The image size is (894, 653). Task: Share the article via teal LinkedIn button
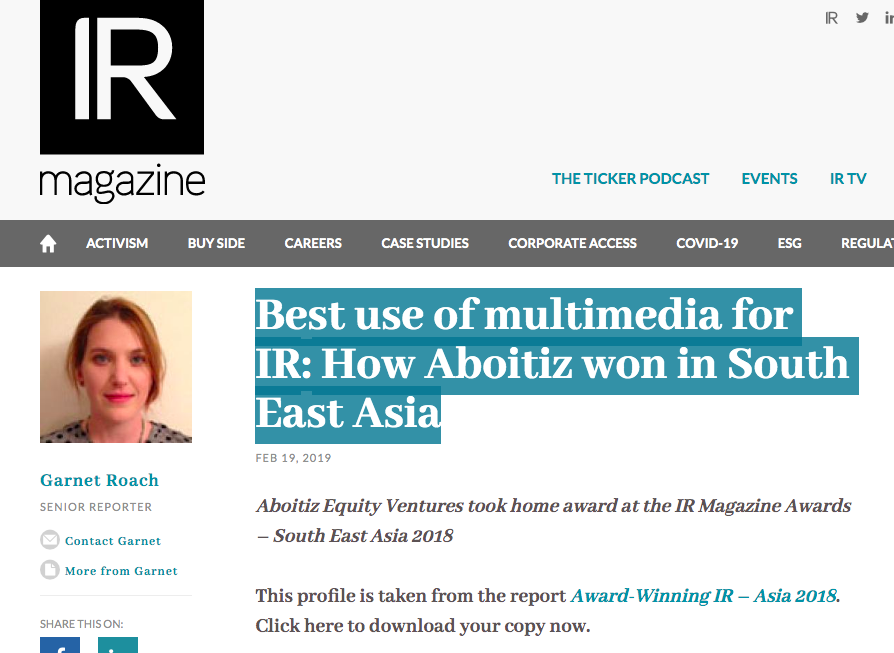coord(118,646)
